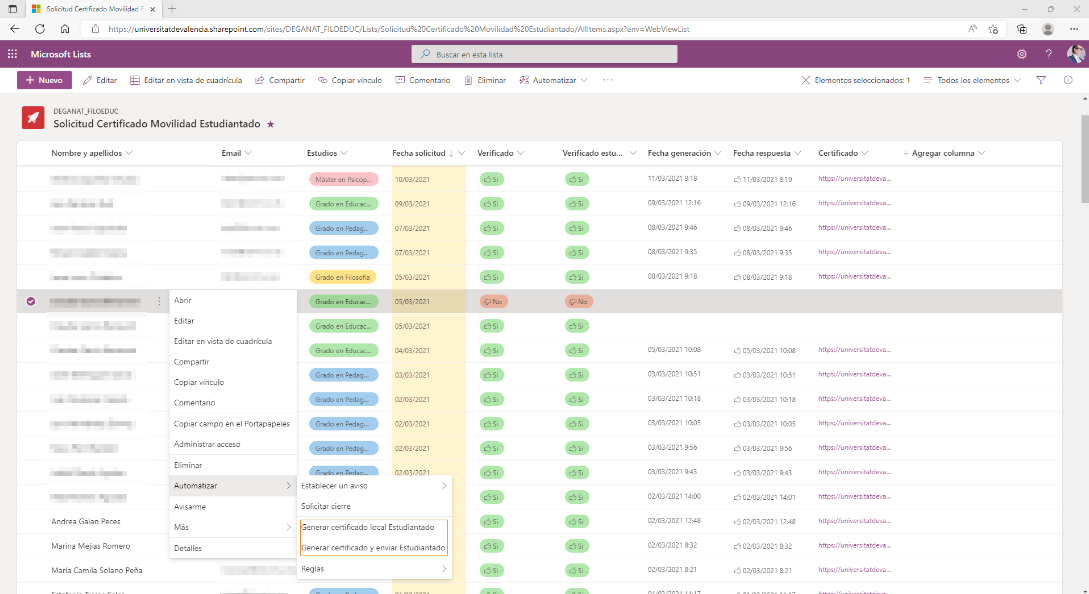The image size is (1089, 594).
Task: Open the more toolbar commands ellipsis
Action: point(607,80)
